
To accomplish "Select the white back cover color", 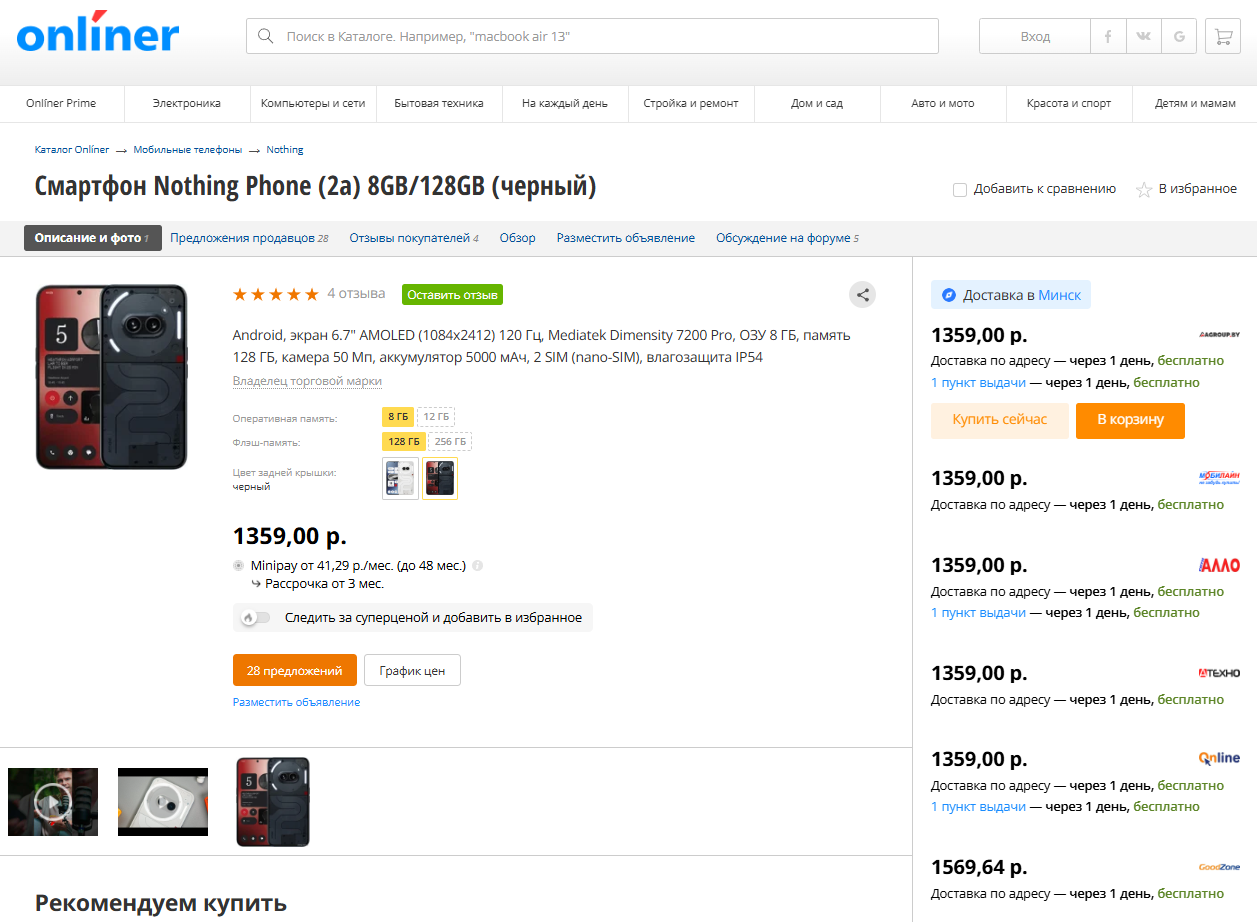I will coord(401,478).
